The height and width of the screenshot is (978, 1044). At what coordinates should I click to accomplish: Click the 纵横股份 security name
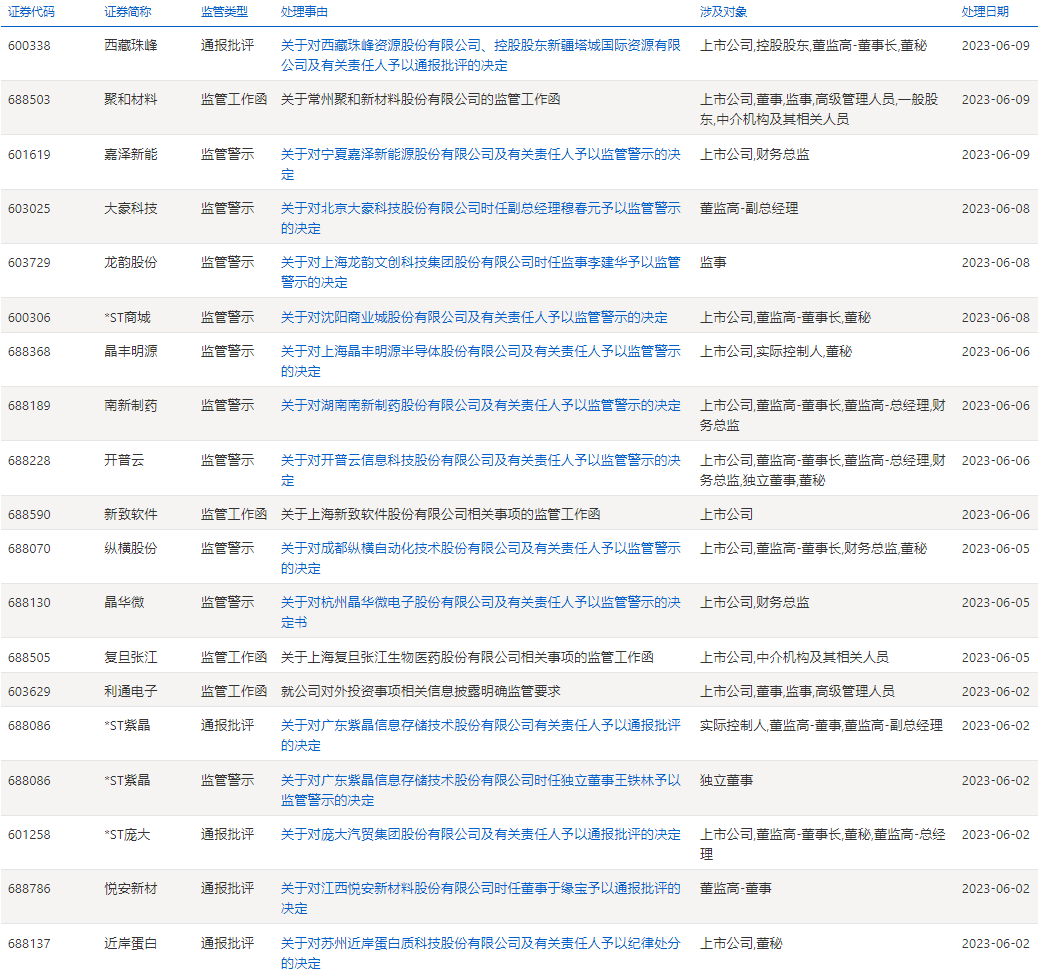tap(130, 549)
